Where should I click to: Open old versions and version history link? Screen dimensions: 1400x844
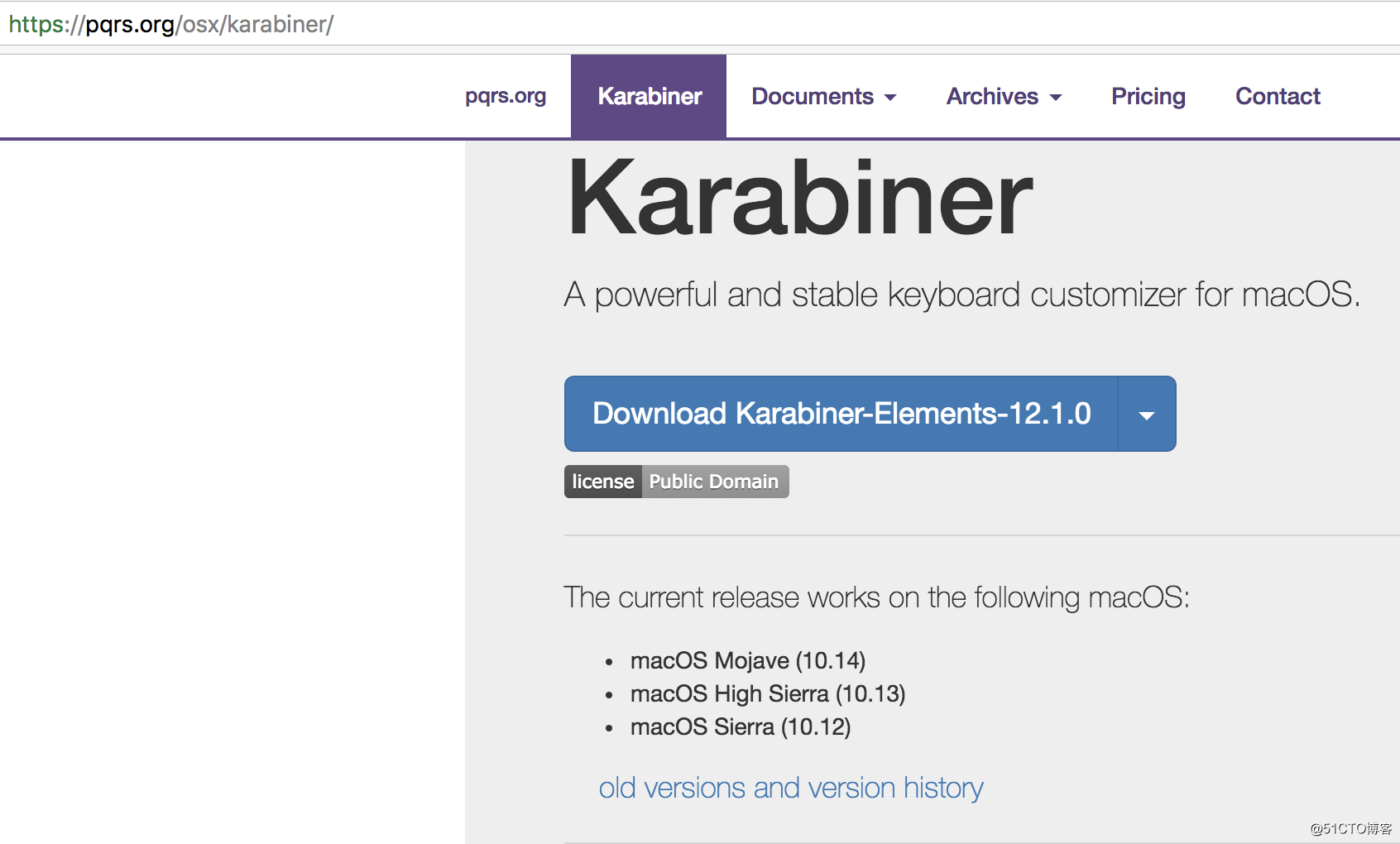[x=791, y=788]
